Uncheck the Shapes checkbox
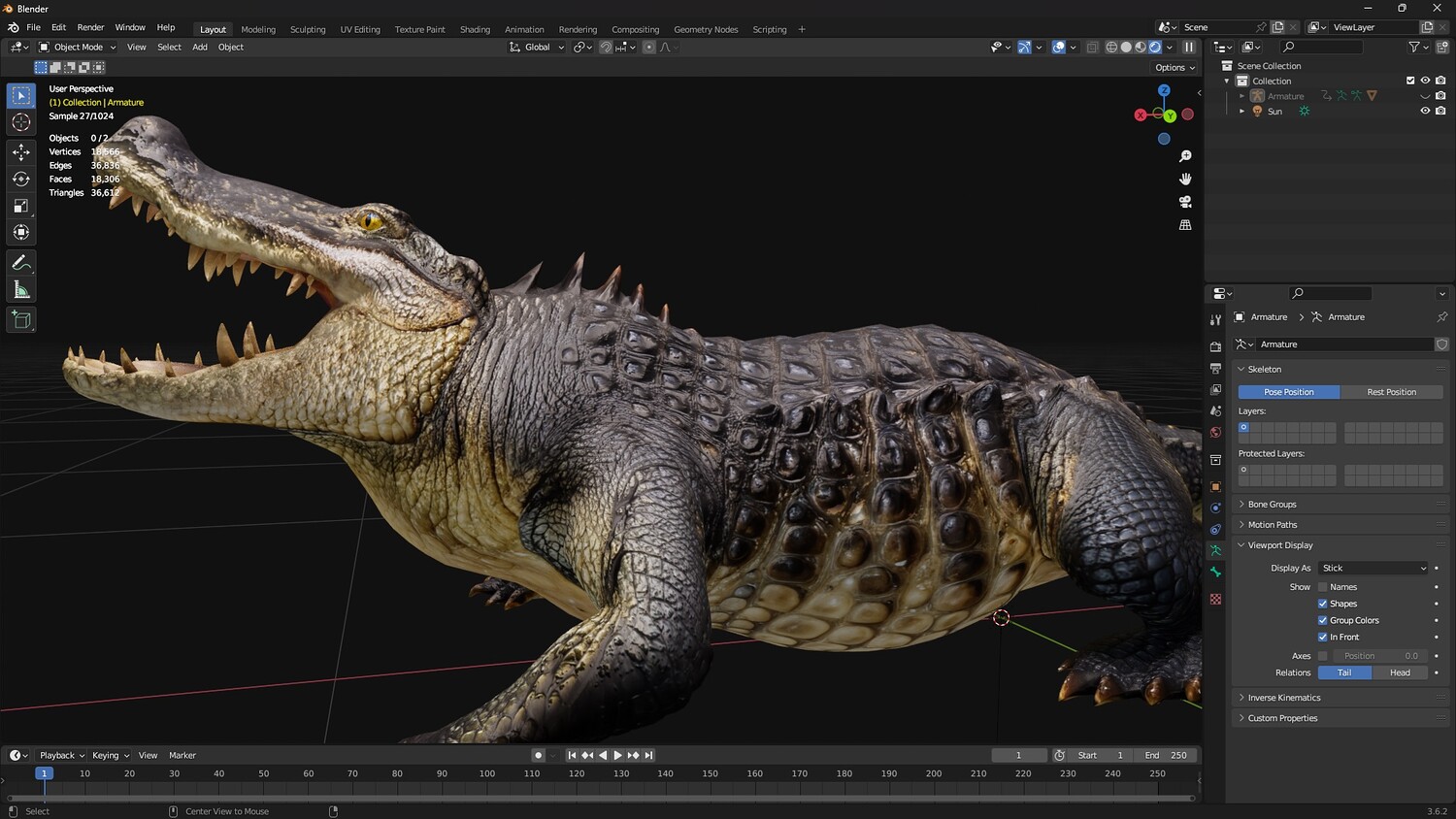Viewport: 1456px width, 819px height. click(1322, 604)
